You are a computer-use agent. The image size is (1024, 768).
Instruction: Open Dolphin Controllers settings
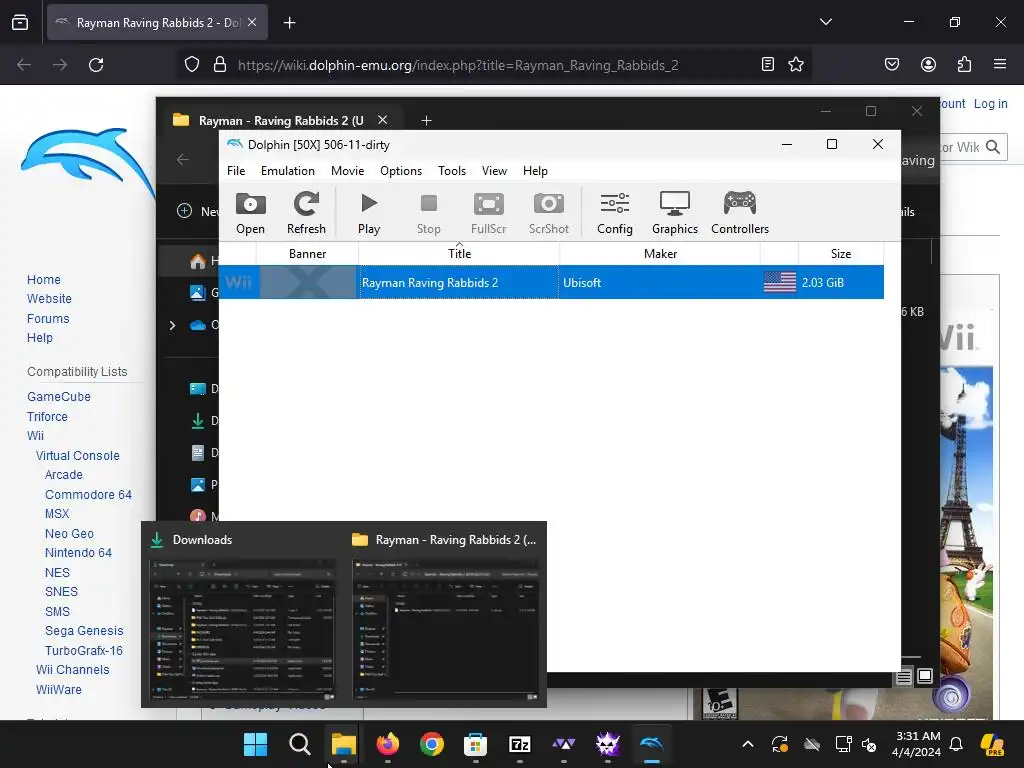[740, 213]
